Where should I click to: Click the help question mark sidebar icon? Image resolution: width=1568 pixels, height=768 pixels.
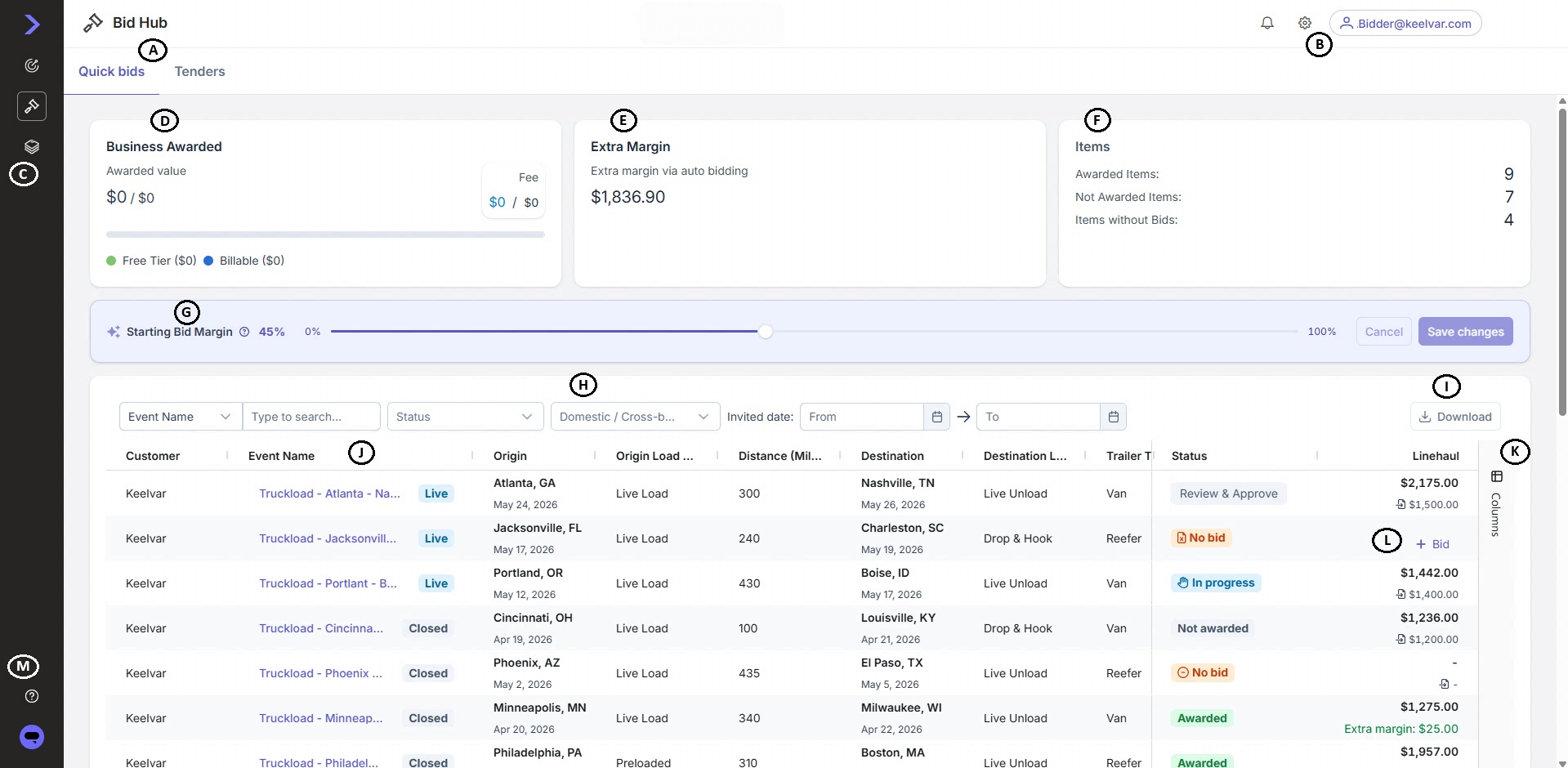coord(32,696)
